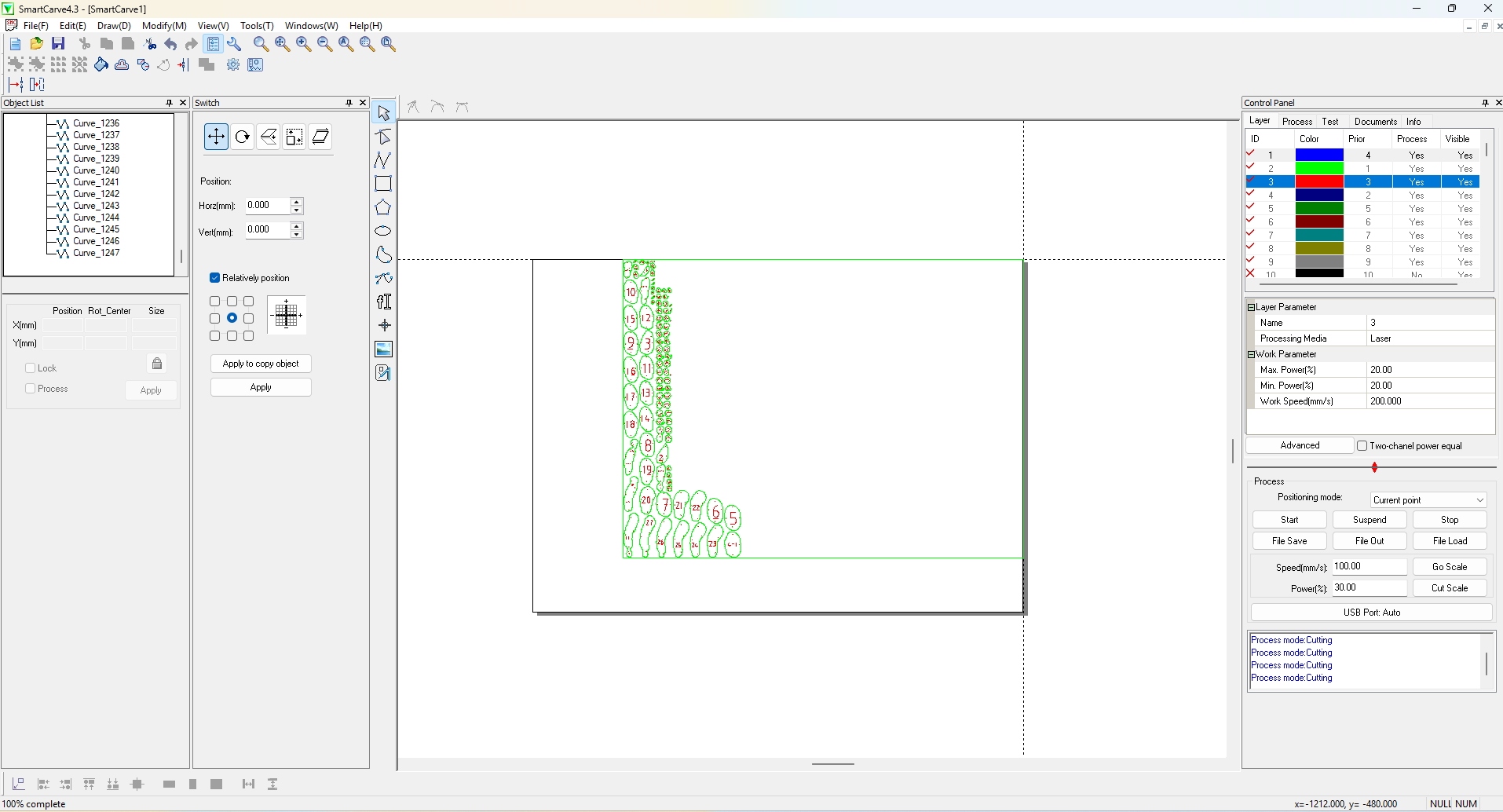The width and height of the screenshot is (1503, 812).
Task: Click the wrench settings toolbar icon
Action: point(234,44)
